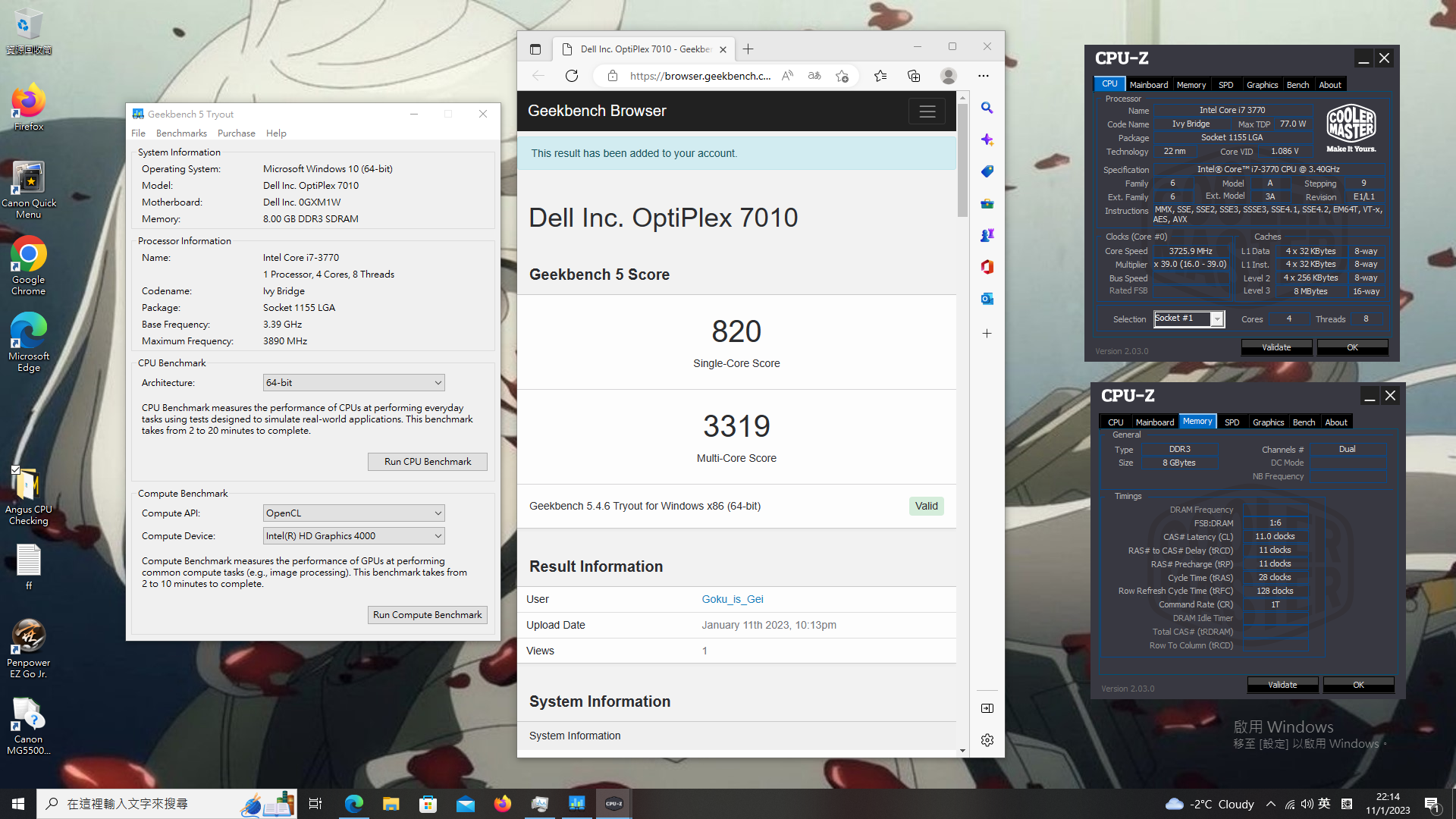Open the Compute Device HD Graphics 4000 dropdown
The image size is (1456, 819).
(353, 536)
